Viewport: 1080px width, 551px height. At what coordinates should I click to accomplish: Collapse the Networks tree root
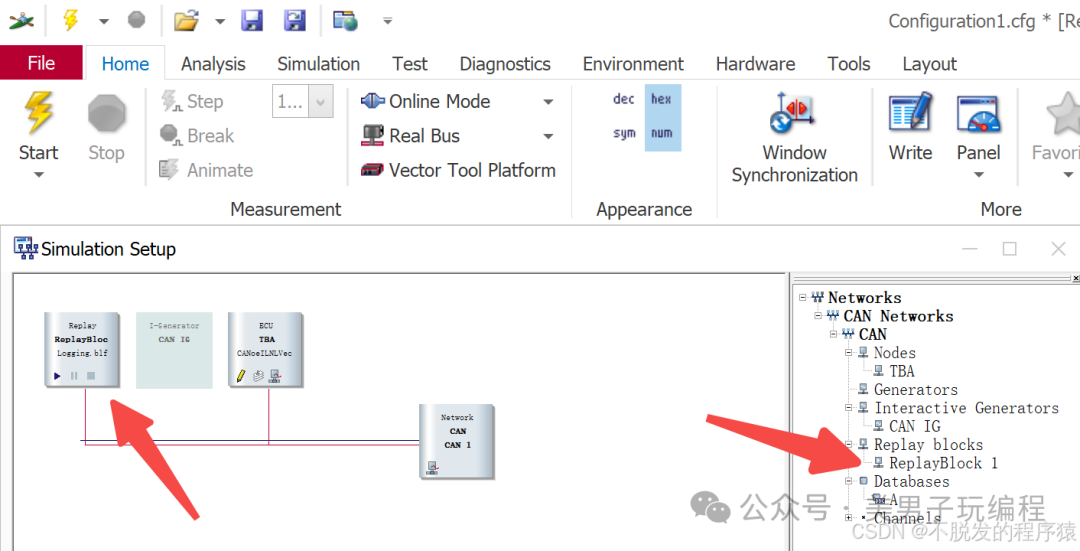(x=802, y=298)
